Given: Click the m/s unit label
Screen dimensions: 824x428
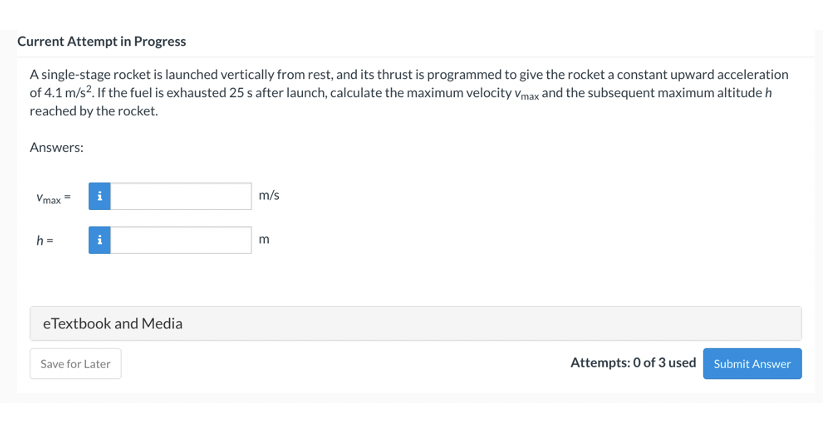Looking at the screenshot, I should point(269,196).
